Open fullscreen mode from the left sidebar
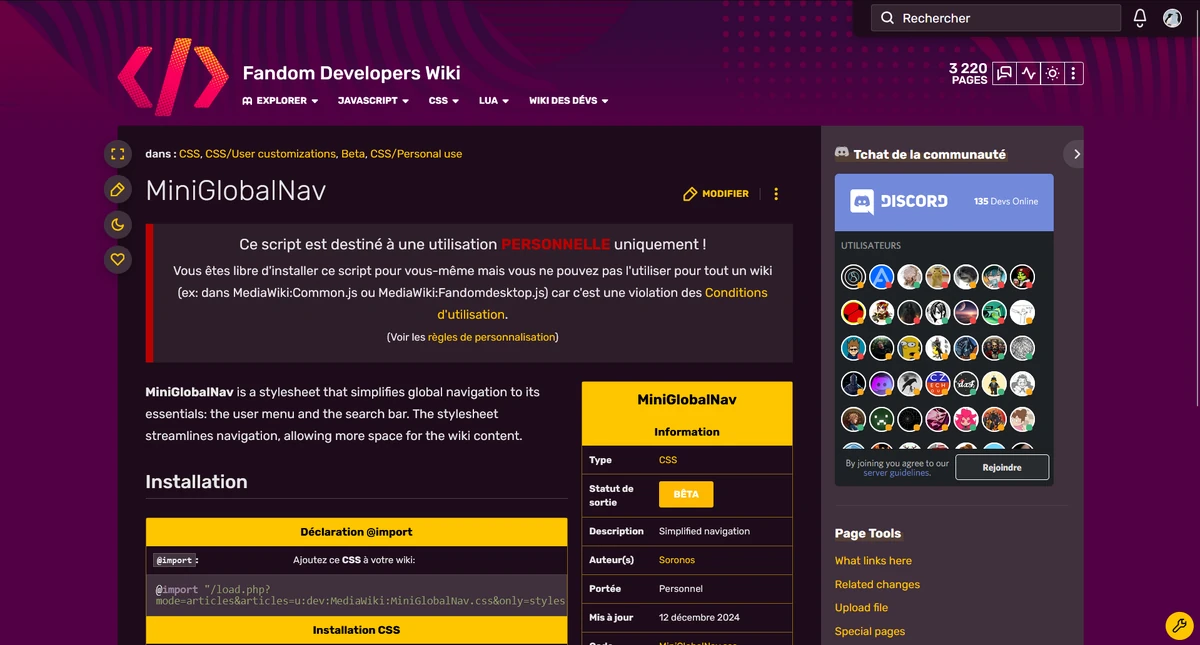 pos(117,154)
